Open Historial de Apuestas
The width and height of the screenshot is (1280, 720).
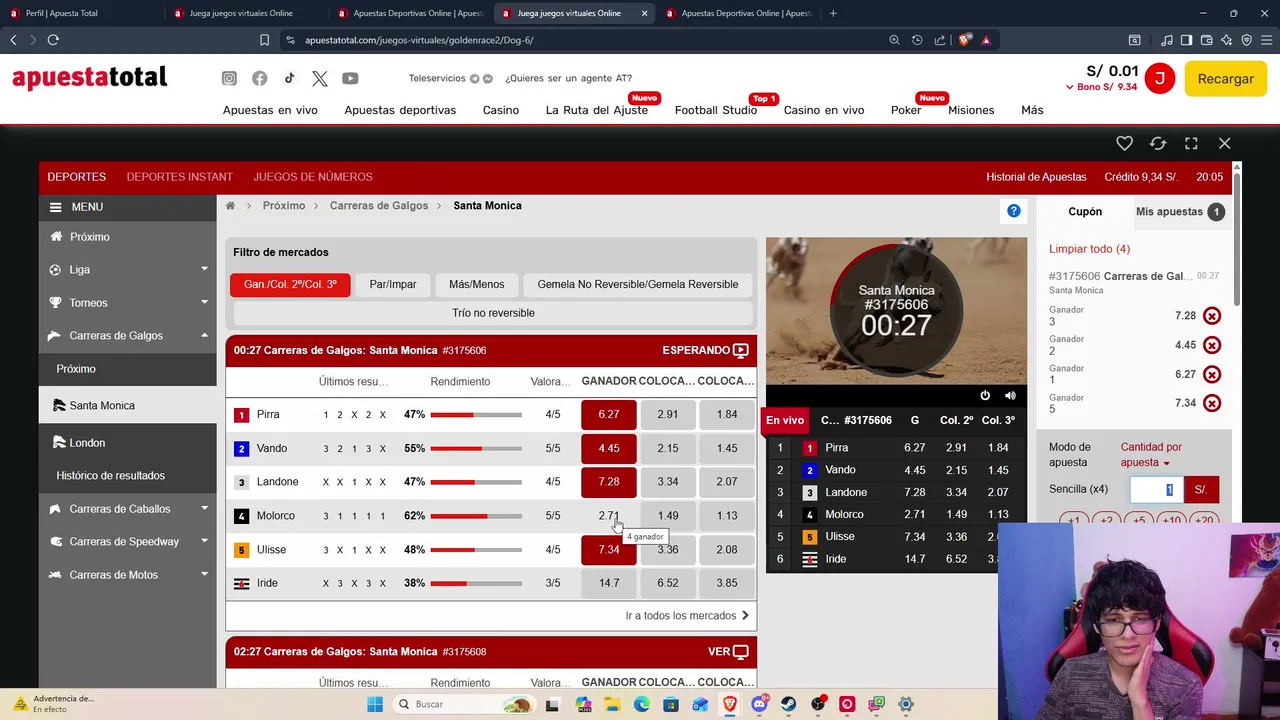pos(1036,177)
